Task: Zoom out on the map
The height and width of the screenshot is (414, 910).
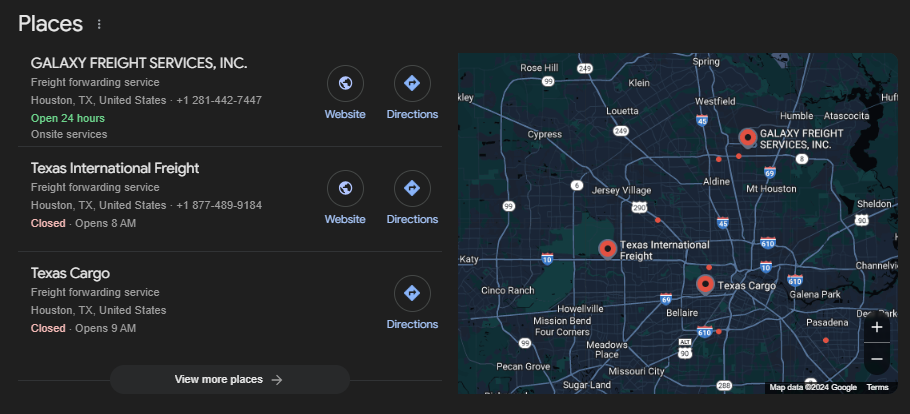Action: click(x=876, y=358)
